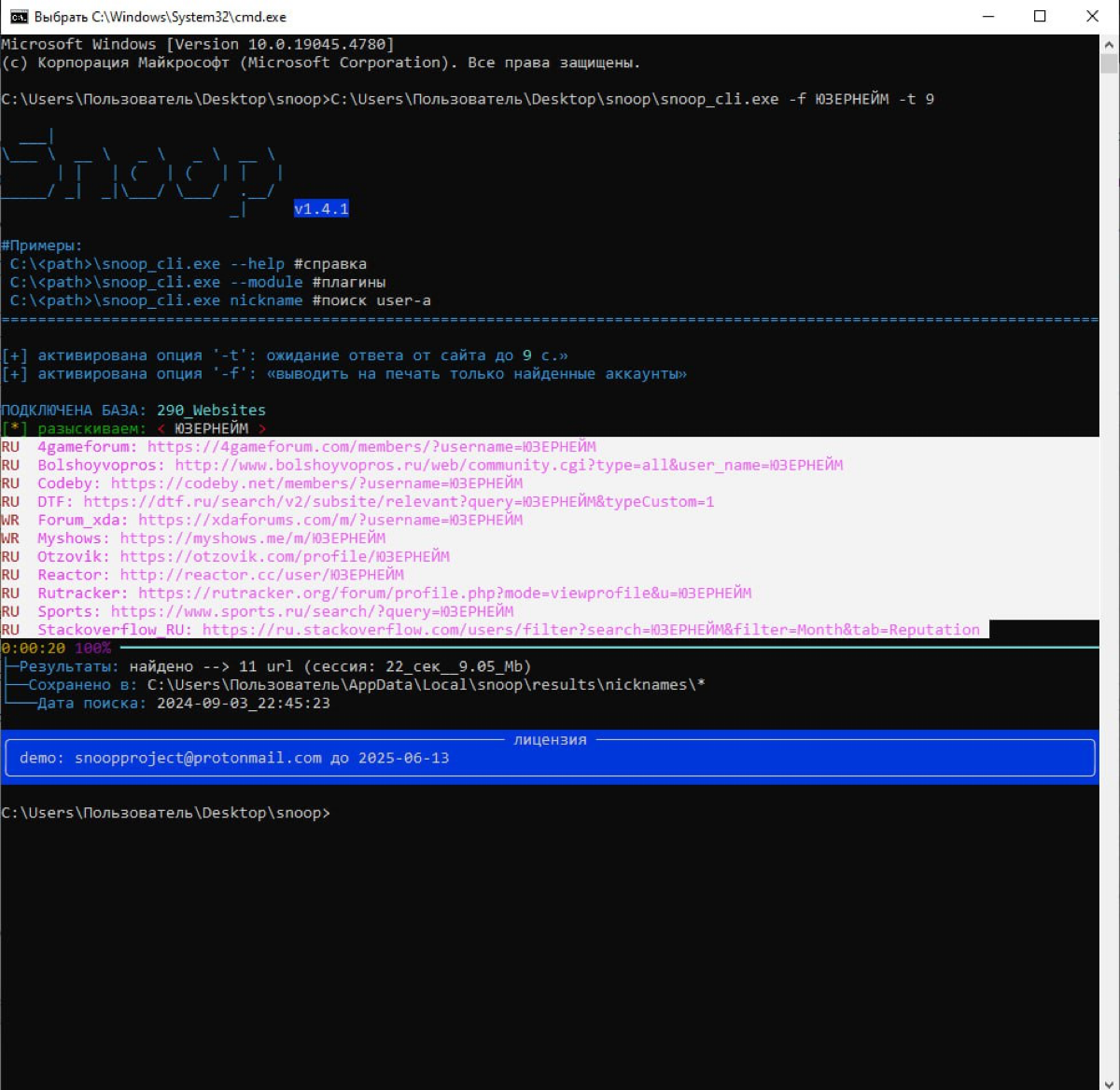Click the '-t' option activated message
Viewport: 1120px width, 1090px height.
click(x=285, y=356)
